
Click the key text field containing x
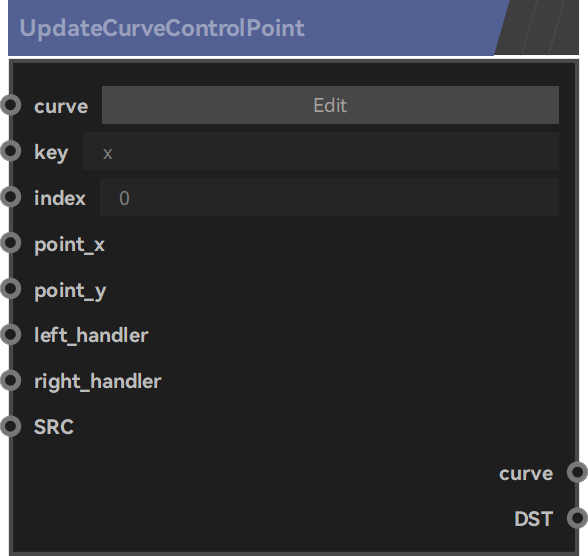321,151
